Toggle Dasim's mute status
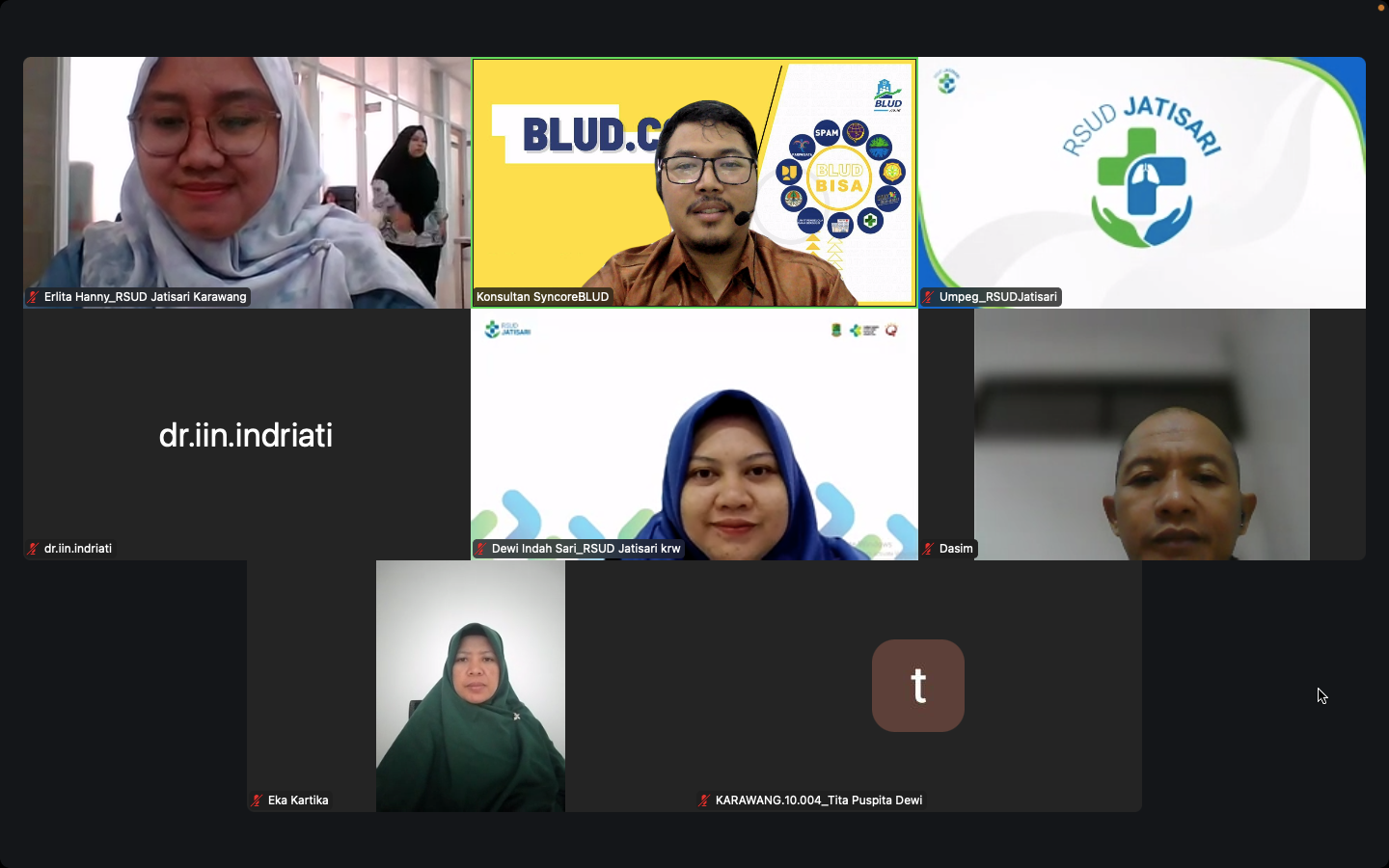The width and height of the screenshot is (1389, 868). [929, 549]
